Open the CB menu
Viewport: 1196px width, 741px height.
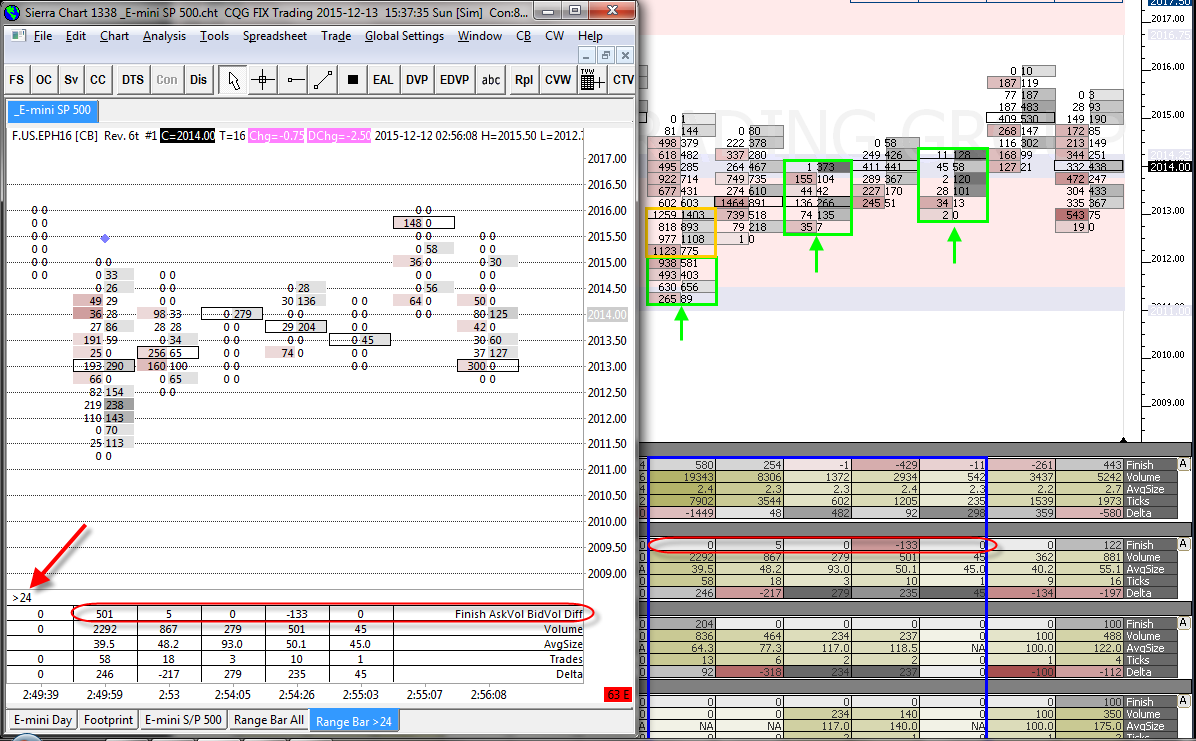coord(523,36)
